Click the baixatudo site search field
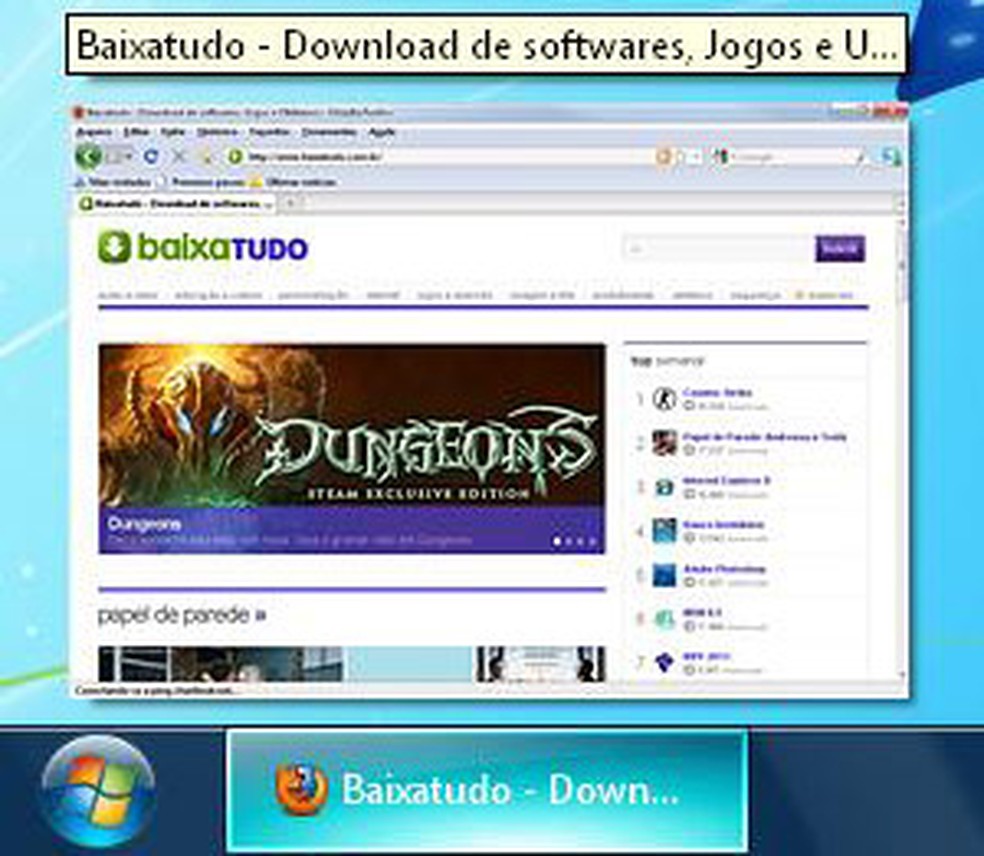The height and width of the screenshot is (856, 984). coord(717,249)
